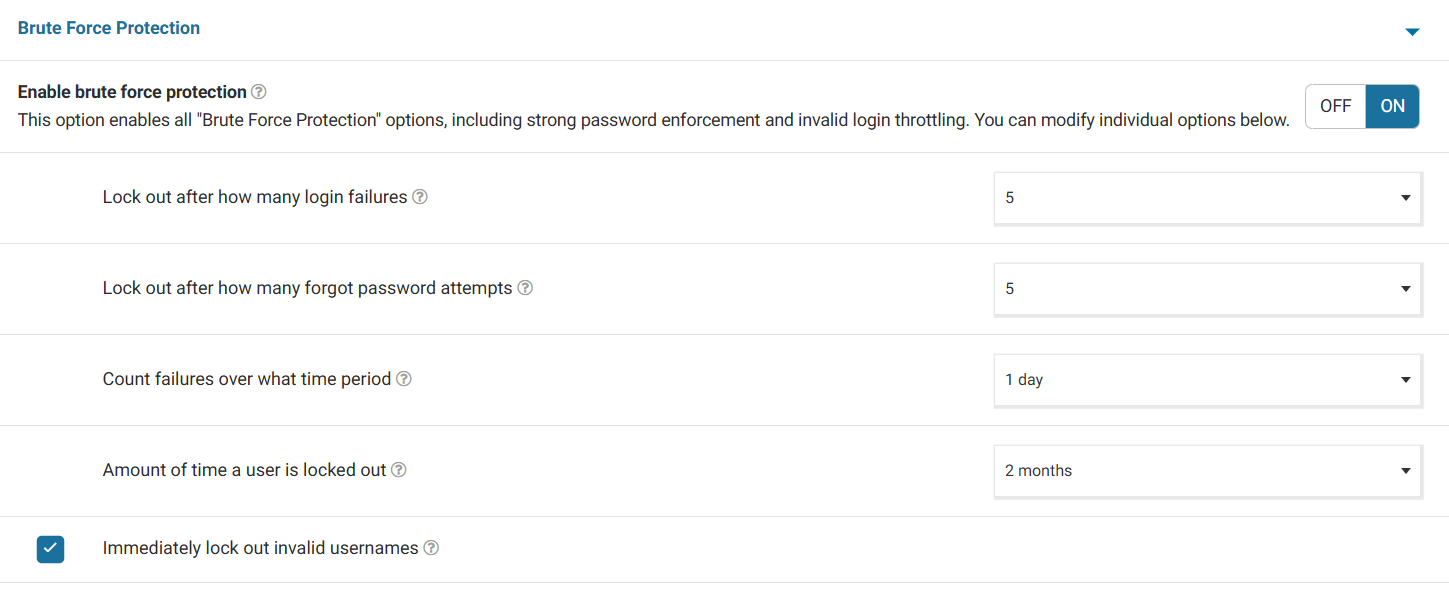Click the Count failures over time period label
Screen dimensions: 1449x593
pos(246,379)
